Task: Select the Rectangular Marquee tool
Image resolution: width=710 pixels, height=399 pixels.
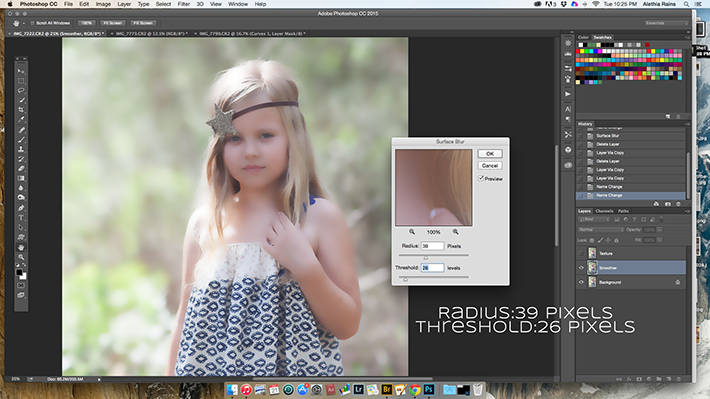Action: (x=21, y=81)
